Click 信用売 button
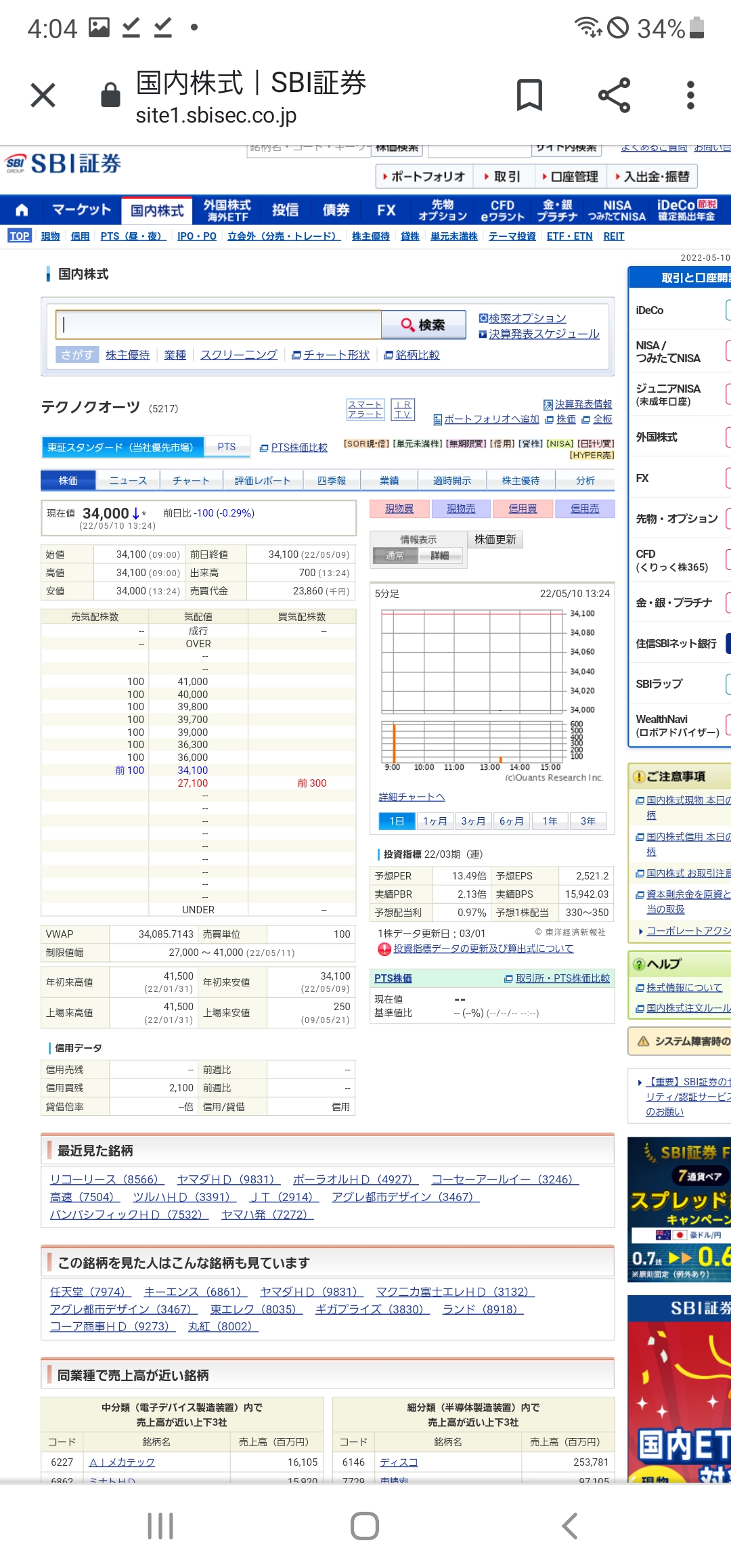 [584, 508]
